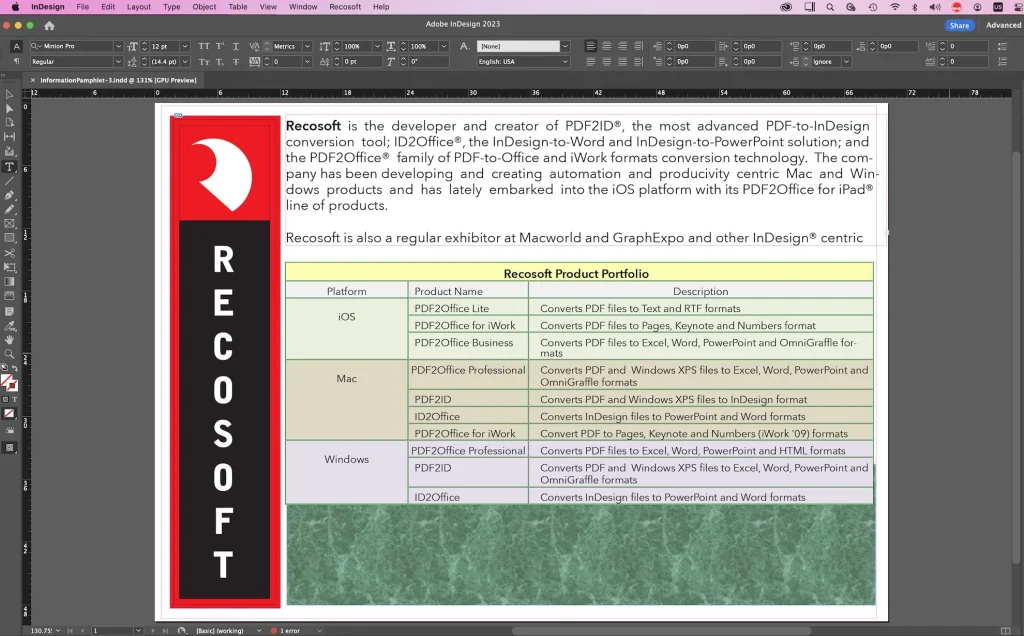Click the Wi-Fi status menu bar icon
1024x636 pixels.
895,7
